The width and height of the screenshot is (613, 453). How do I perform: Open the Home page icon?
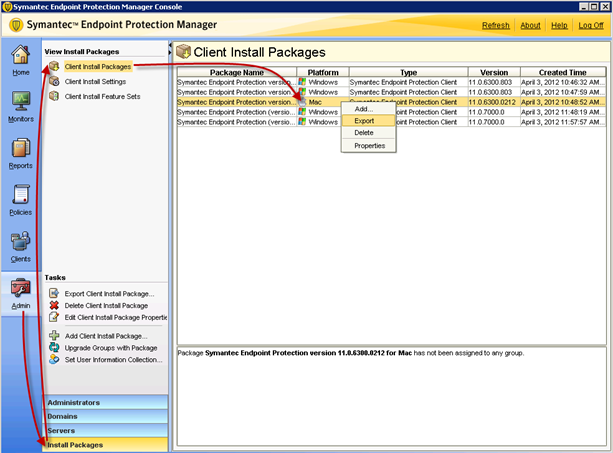pos(21,54)
